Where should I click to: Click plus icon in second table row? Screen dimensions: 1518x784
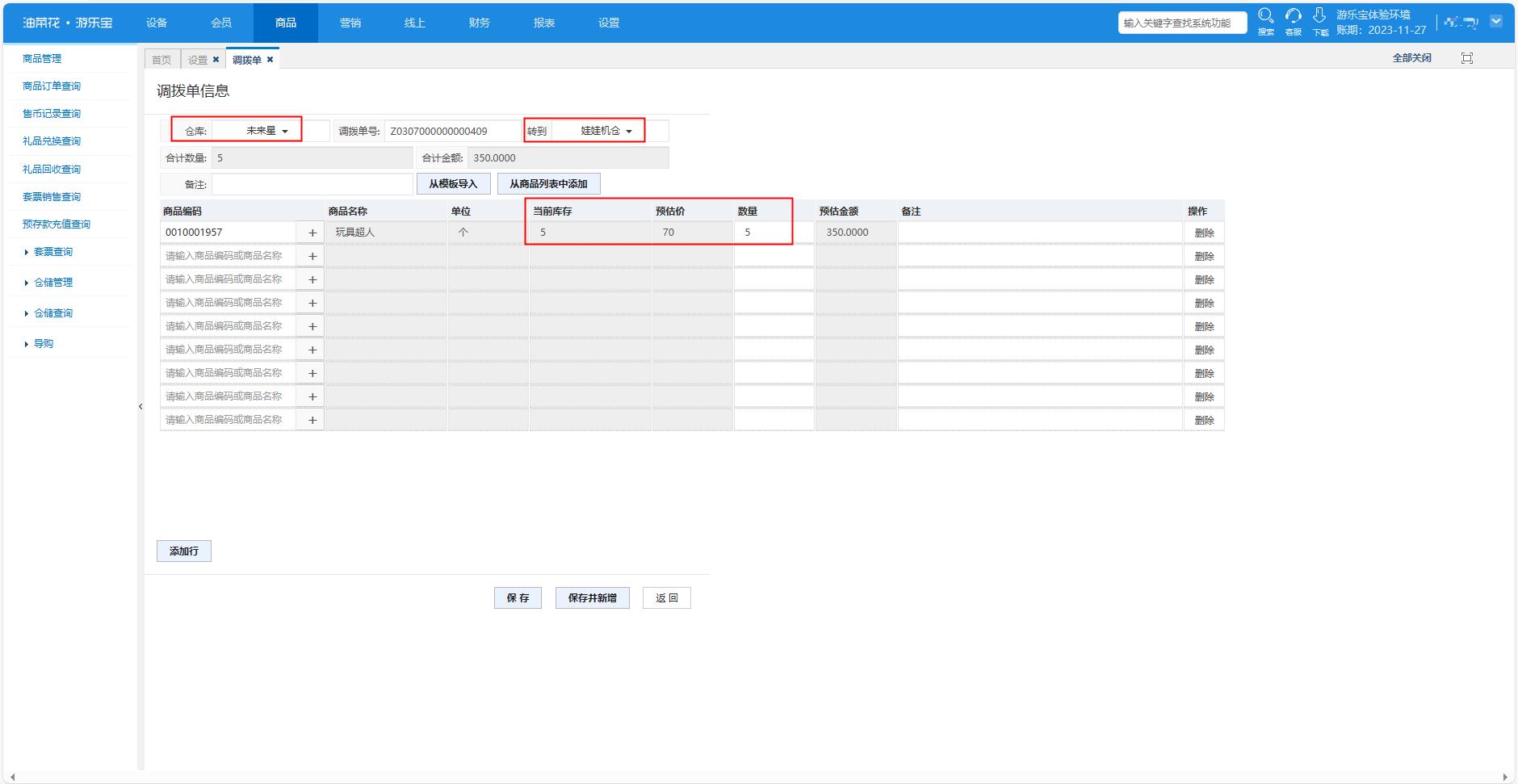point(312,256)
